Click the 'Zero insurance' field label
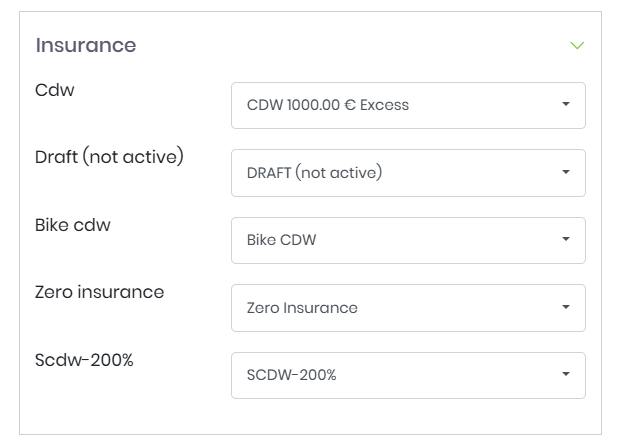Screen dimensions: 620x445 [99, 293]
